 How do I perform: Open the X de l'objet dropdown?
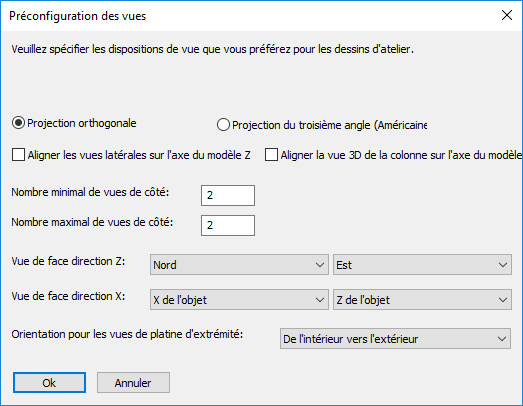pyautogui.click(x=239, y=300)
